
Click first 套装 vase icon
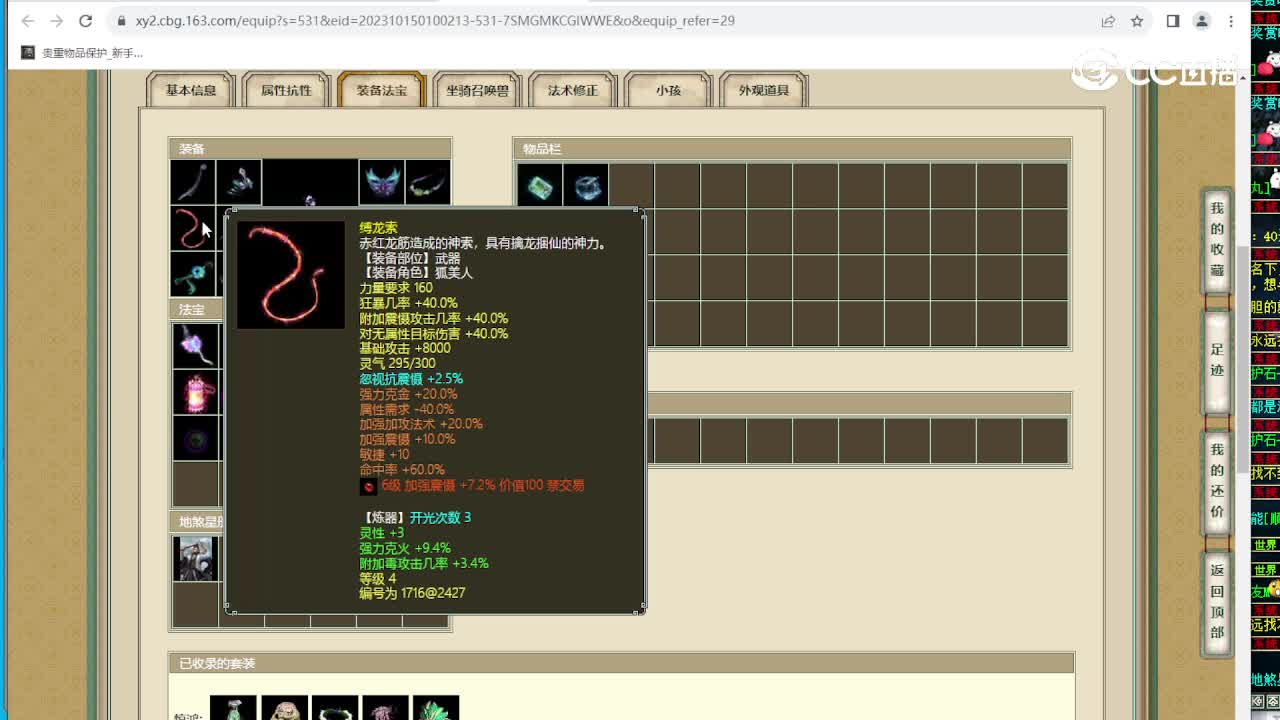233,708
